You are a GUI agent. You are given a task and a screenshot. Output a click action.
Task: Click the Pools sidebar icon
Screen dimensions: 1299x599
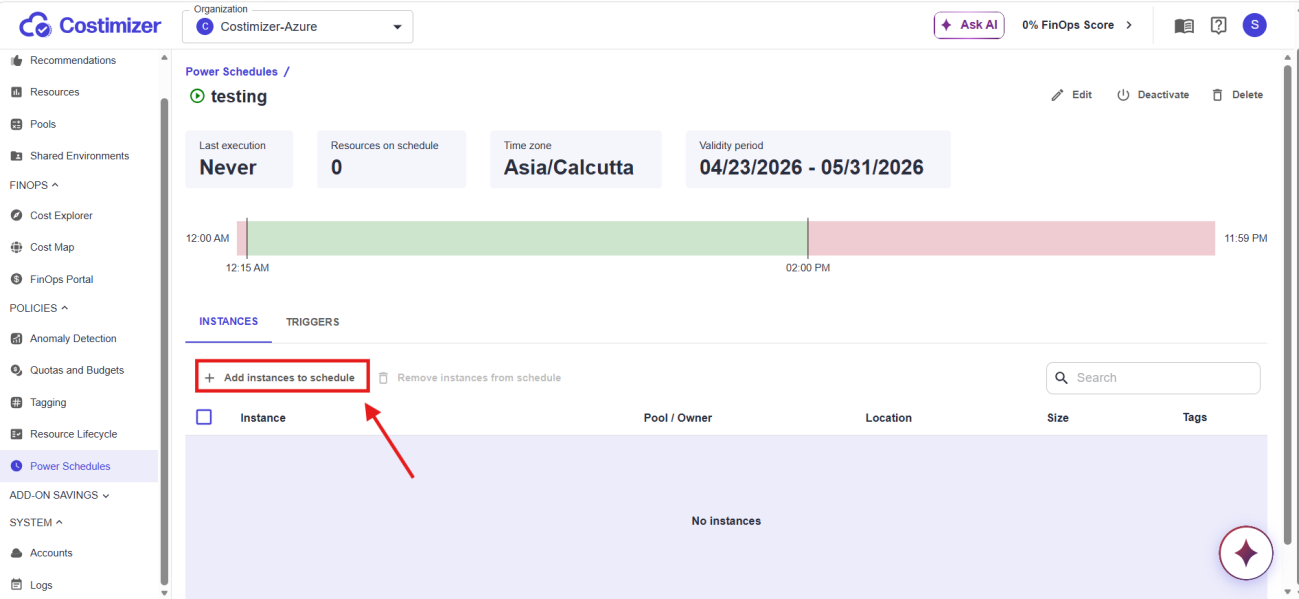click(16, 124)
